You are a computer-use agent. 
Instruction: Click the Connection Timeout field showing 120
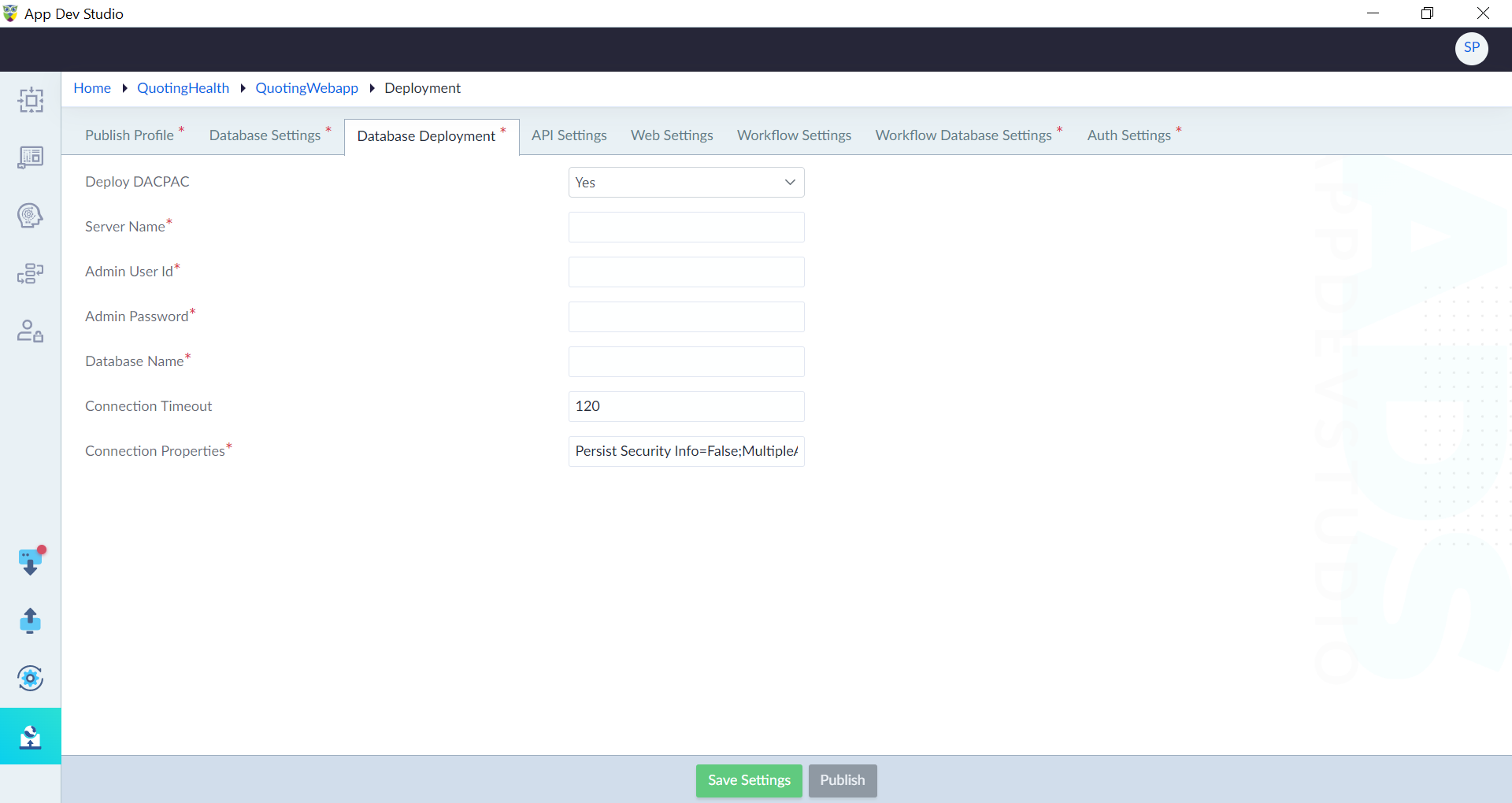pyautogui.click(x=686, y=407)
